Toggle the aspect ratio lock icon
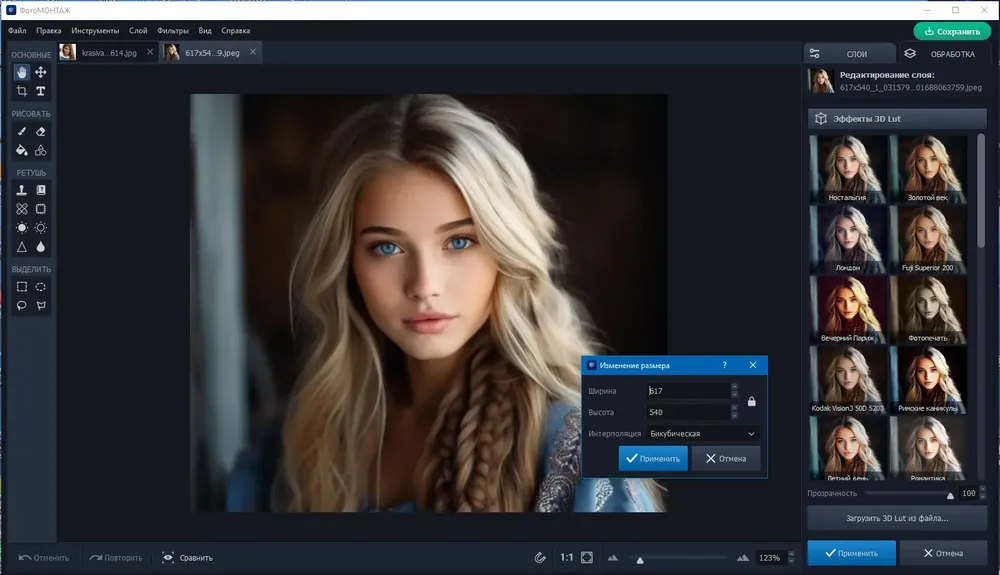 (751, 401)
